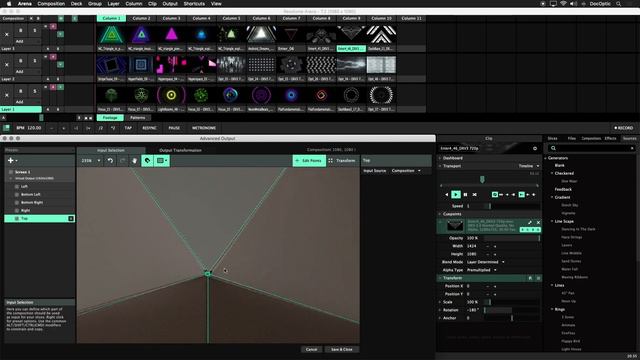The image size is (640, 360).
Task: Click the RESYNC button
Action: pos(149,128)
